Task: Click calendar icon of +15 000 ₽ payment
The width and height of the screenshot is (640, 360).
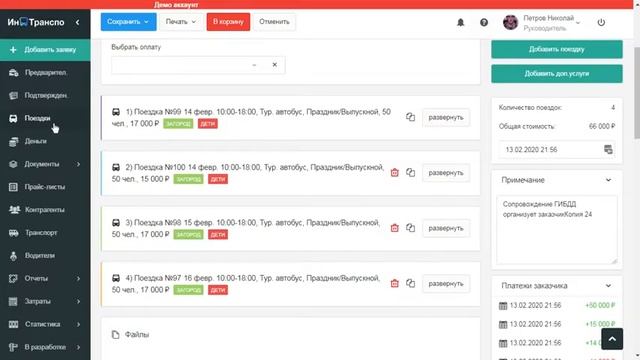Action: [x=503, y=324]
